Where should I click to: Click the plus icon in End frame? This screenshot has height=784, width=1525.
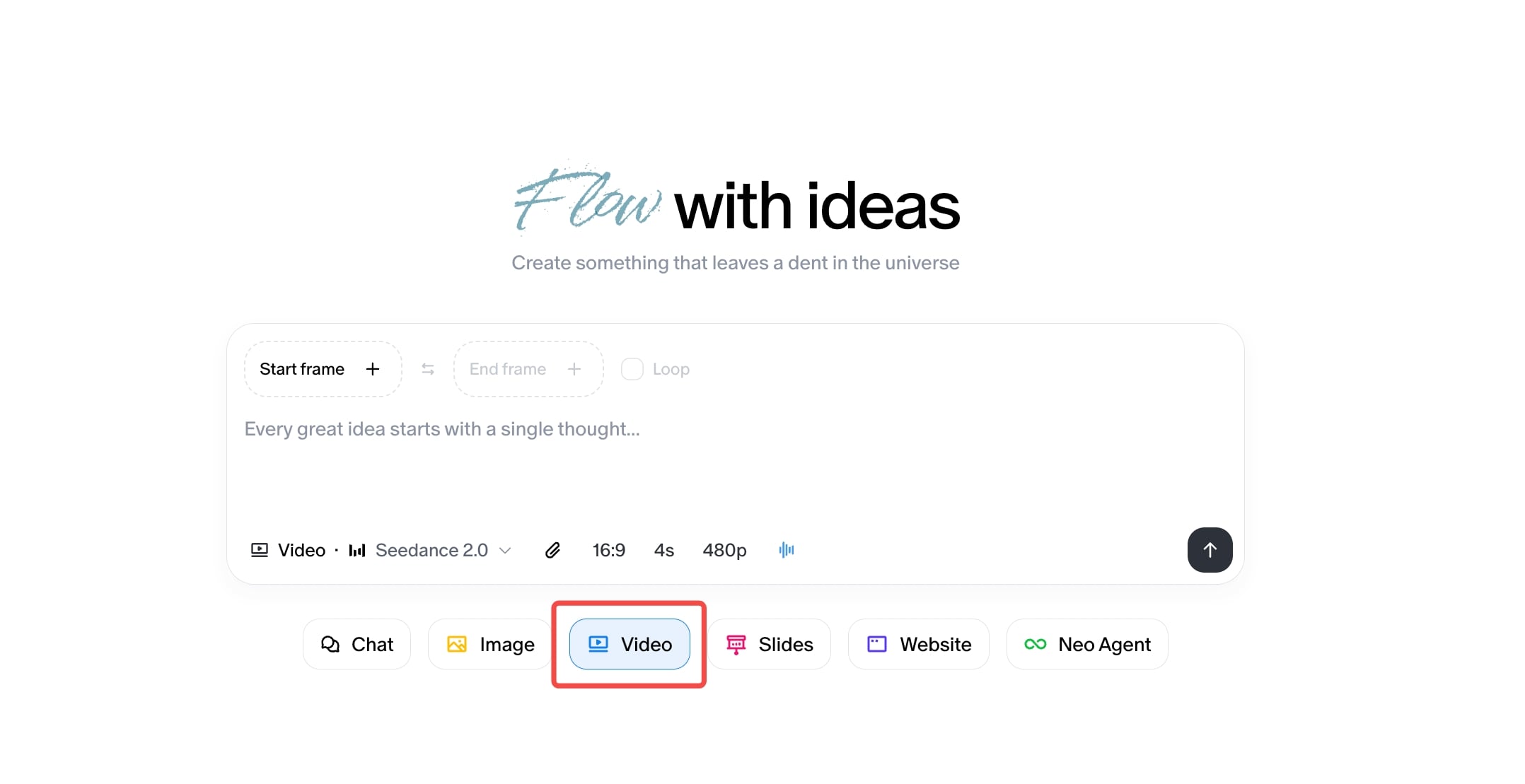click(x=574, y=369)
